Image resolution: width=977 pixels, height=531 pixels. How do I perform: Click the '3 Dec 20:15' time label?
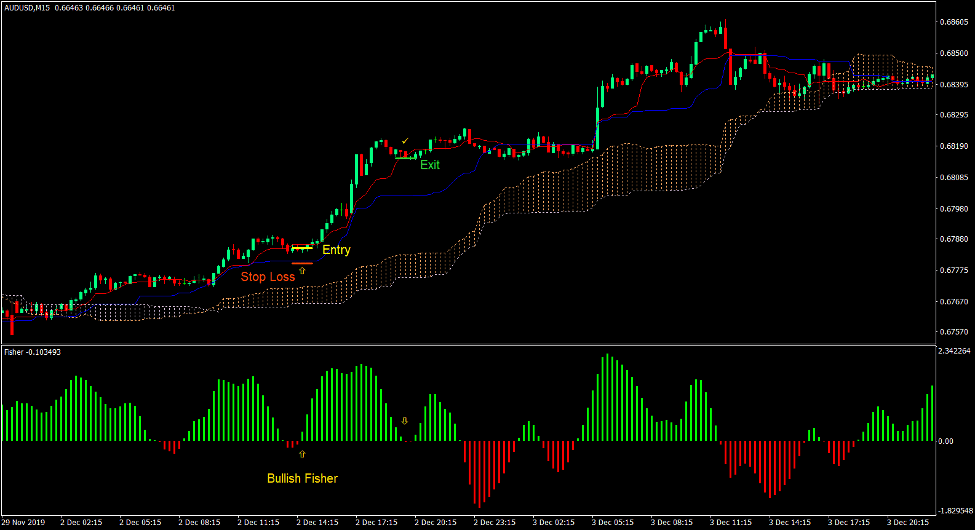click(x=908, y=522)
